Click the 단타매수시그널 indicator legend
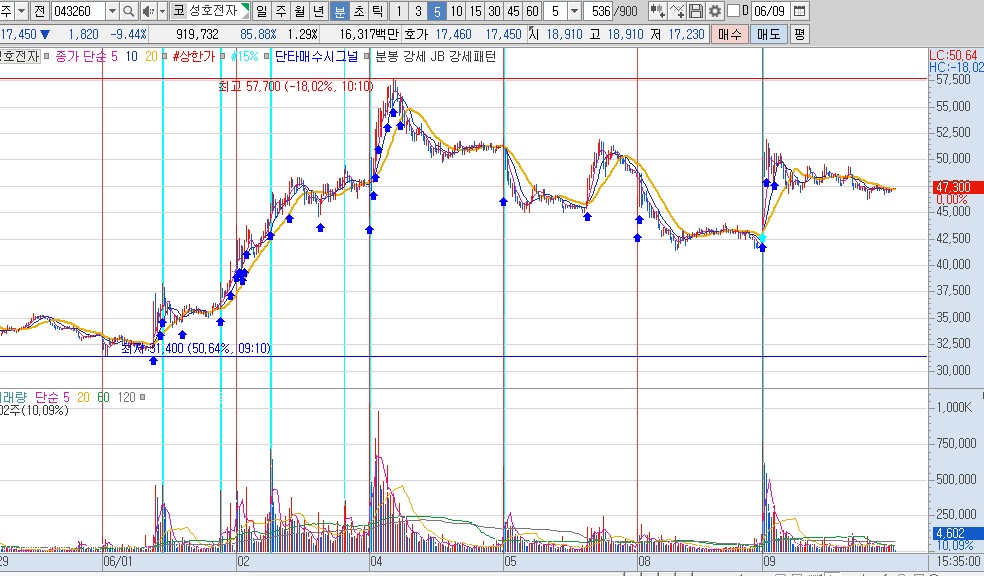Image resolution: width=984 pixels, height=576 pixels. 316,56
